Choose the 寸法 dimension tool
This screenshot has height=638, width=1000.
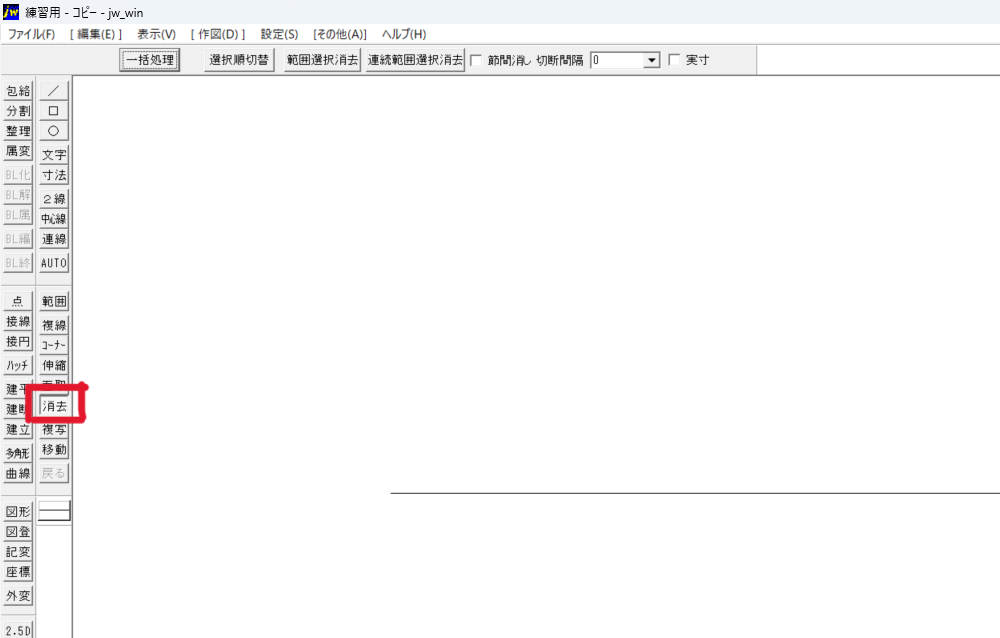pyautogui.click(x=54, y=175)
